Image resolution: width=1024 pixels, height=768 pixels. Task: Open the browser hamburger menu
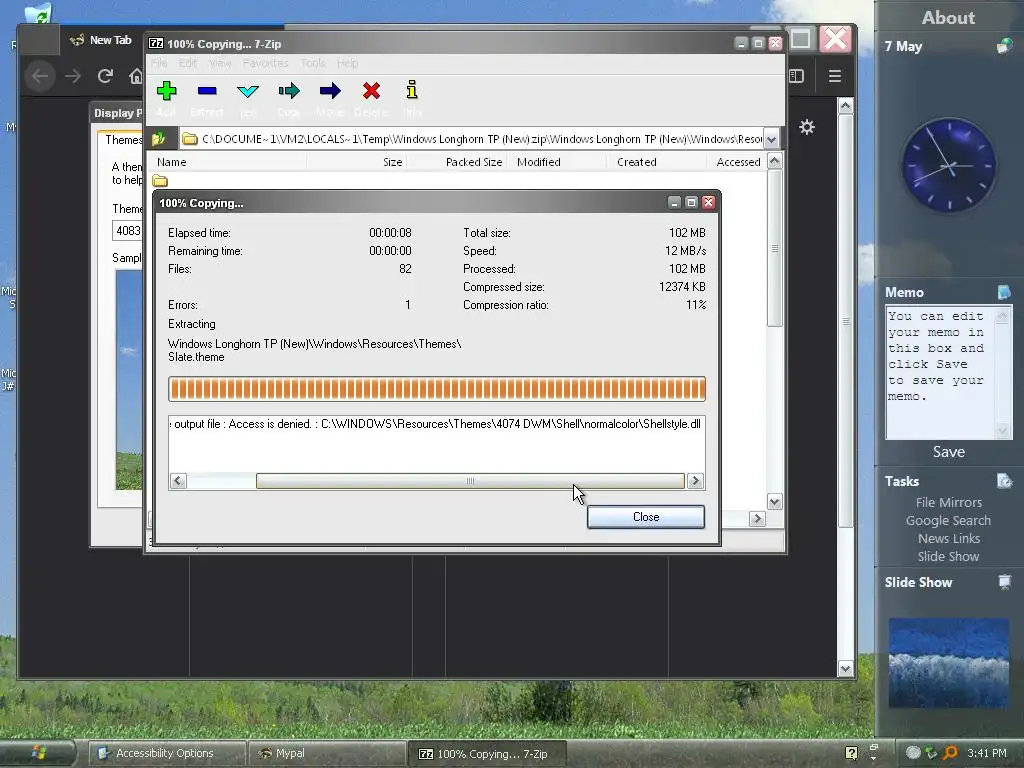point(835,76)
